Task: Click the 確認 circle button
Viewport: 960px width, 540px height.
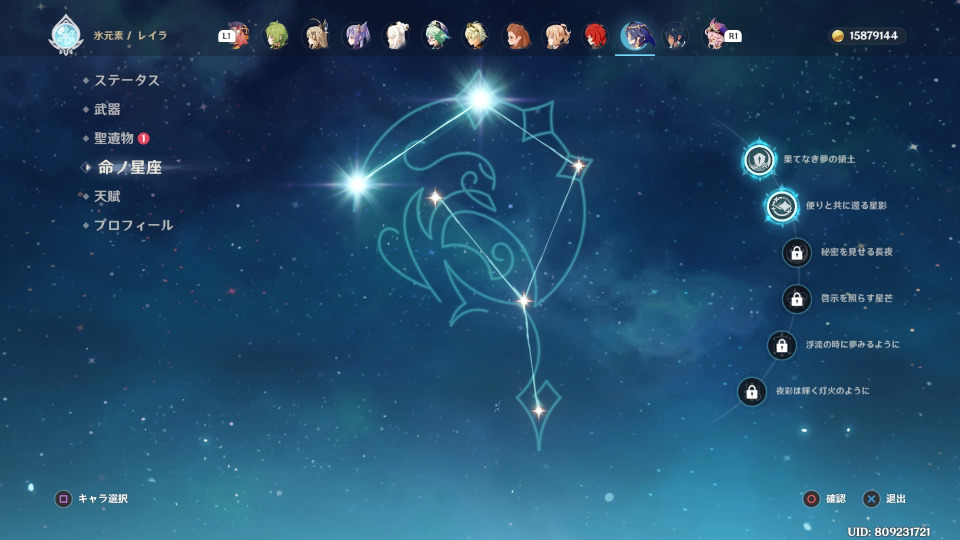Action: (811, 499)
